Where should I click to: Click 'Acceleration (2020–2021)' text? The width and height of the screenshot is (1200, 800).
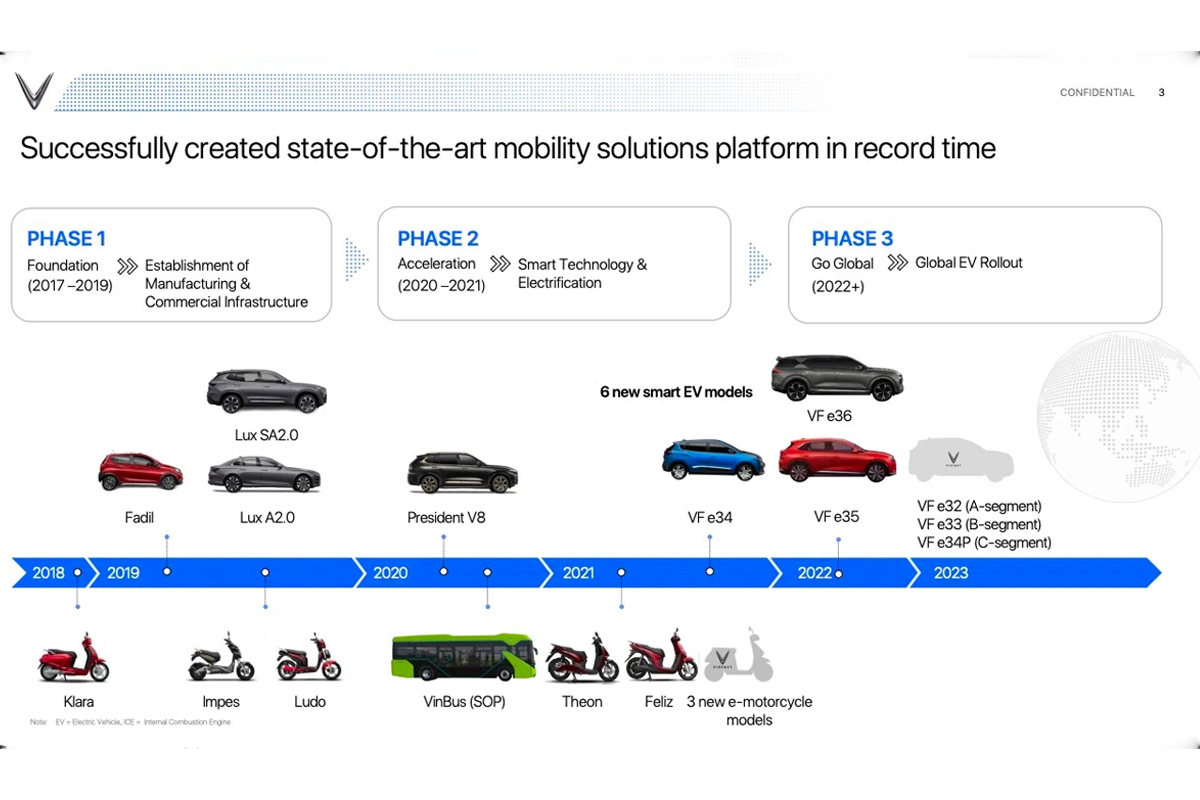[x=441, y=274]
